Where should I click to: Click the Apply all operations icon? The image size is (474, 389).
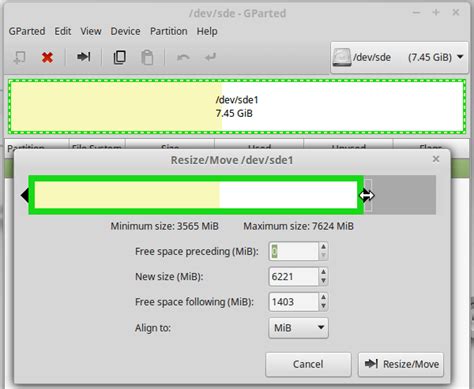[210, 57]
